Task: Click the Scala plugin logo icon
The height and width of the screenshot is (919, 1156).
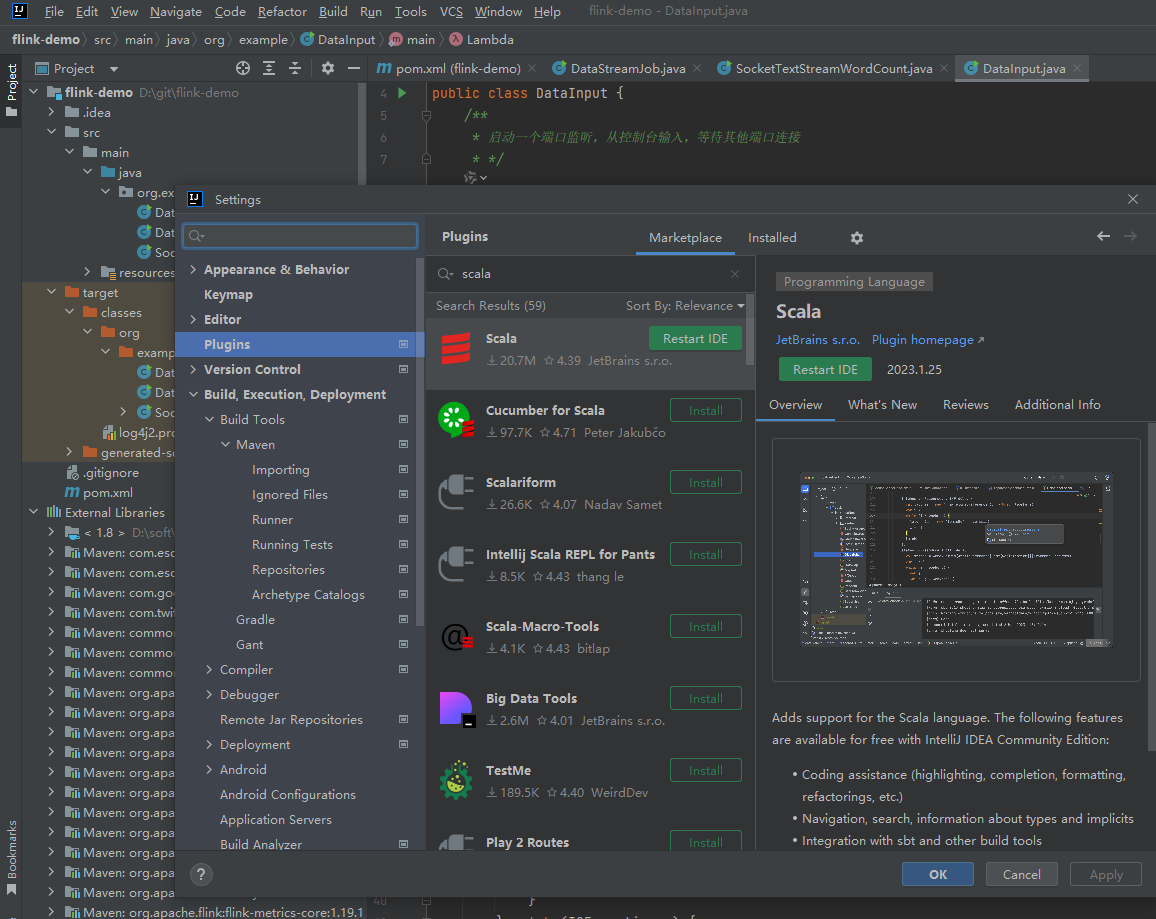Action: [456, 349]
